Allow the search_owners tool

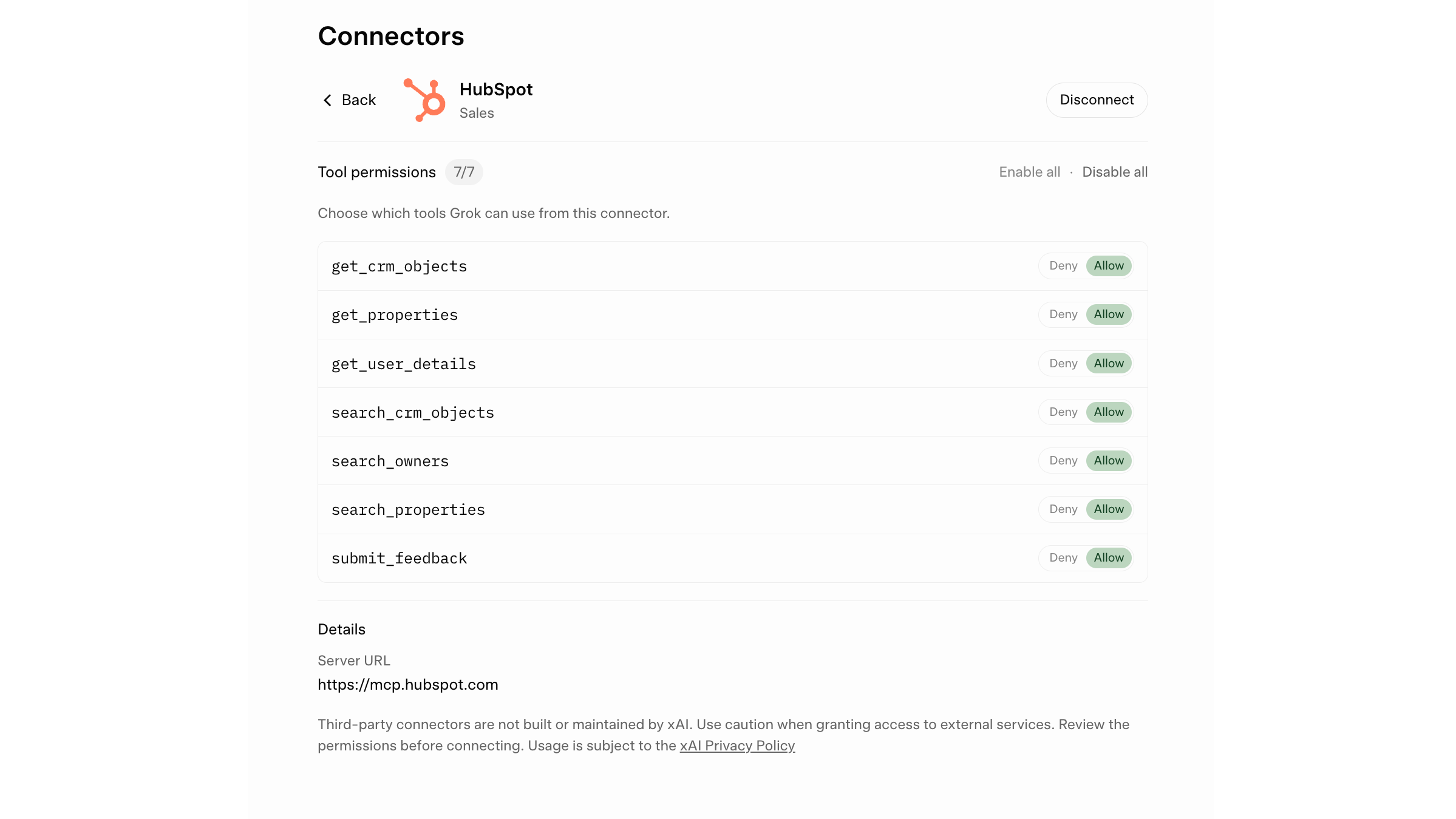pyautogui.click(x=1108, y=461)
